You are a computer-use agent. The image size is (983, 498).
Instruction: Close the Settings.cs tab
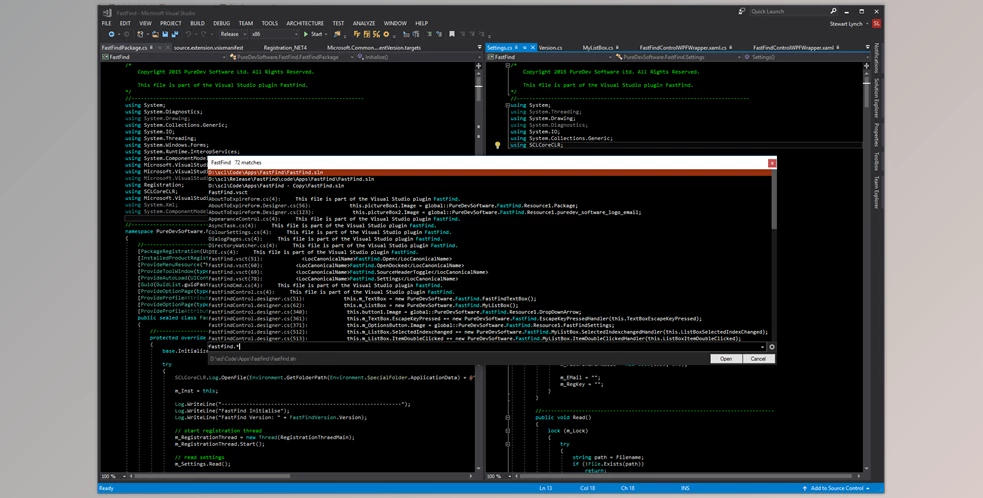click(x=533, y=48)
